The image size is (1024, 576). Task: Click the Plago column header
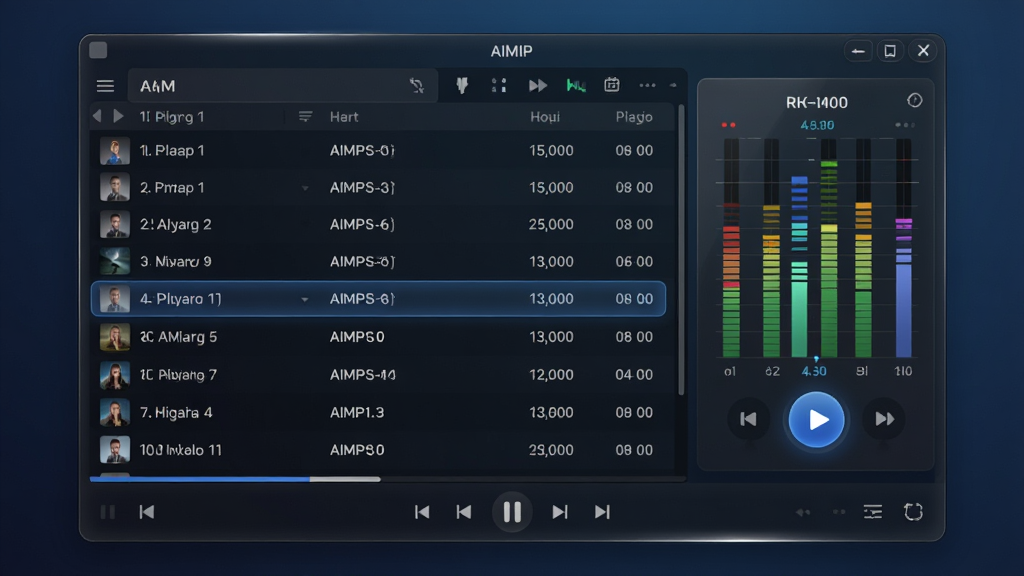point(634,117)
